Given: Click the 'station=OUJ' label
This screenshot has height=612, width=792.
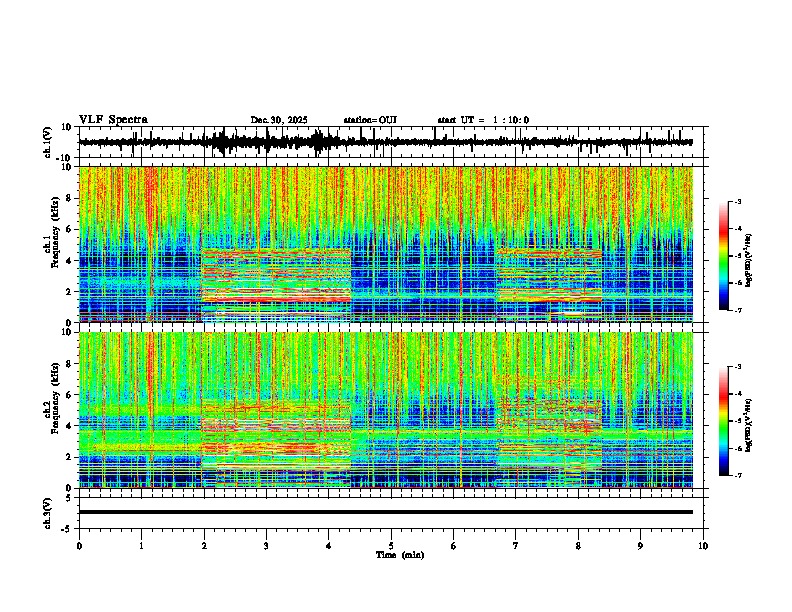Looking at the screenshot, I should point(370,120).
